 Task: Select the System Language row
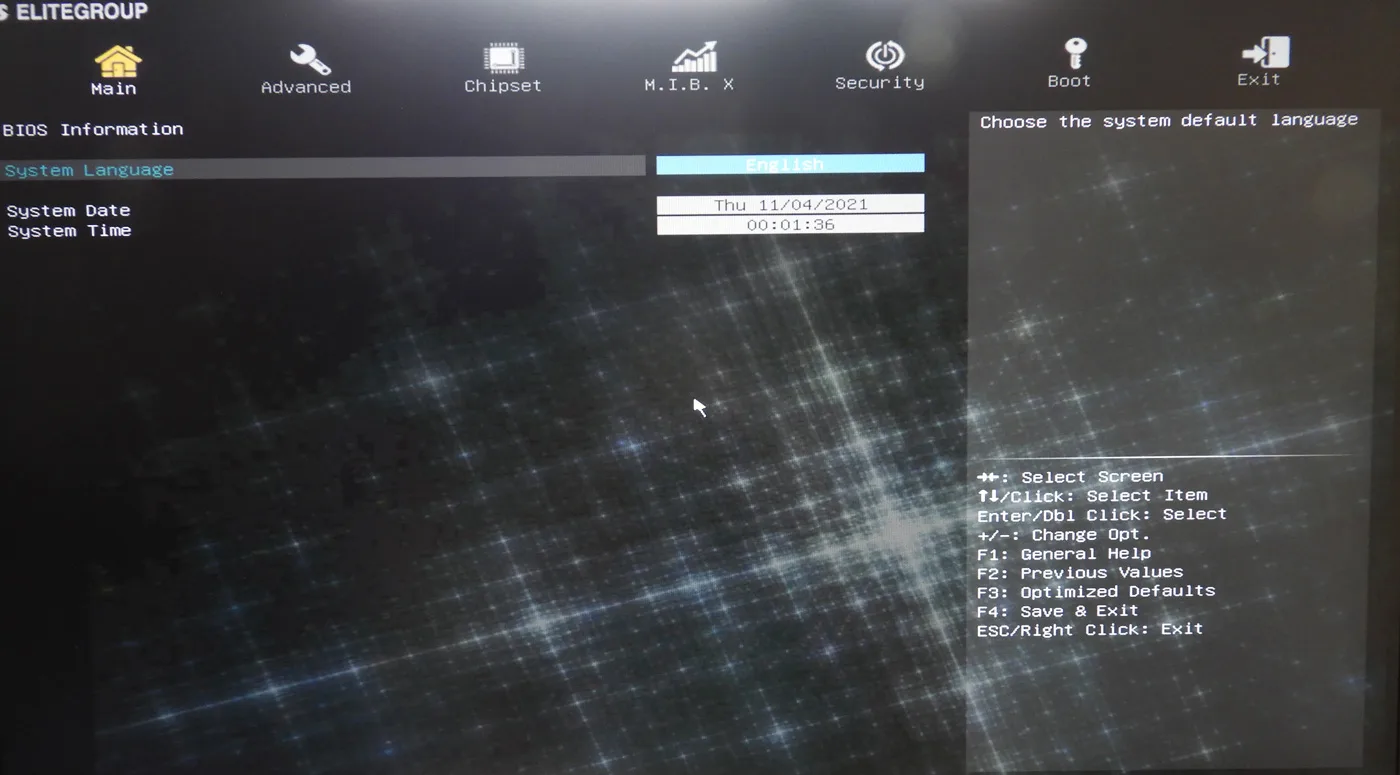323,167
